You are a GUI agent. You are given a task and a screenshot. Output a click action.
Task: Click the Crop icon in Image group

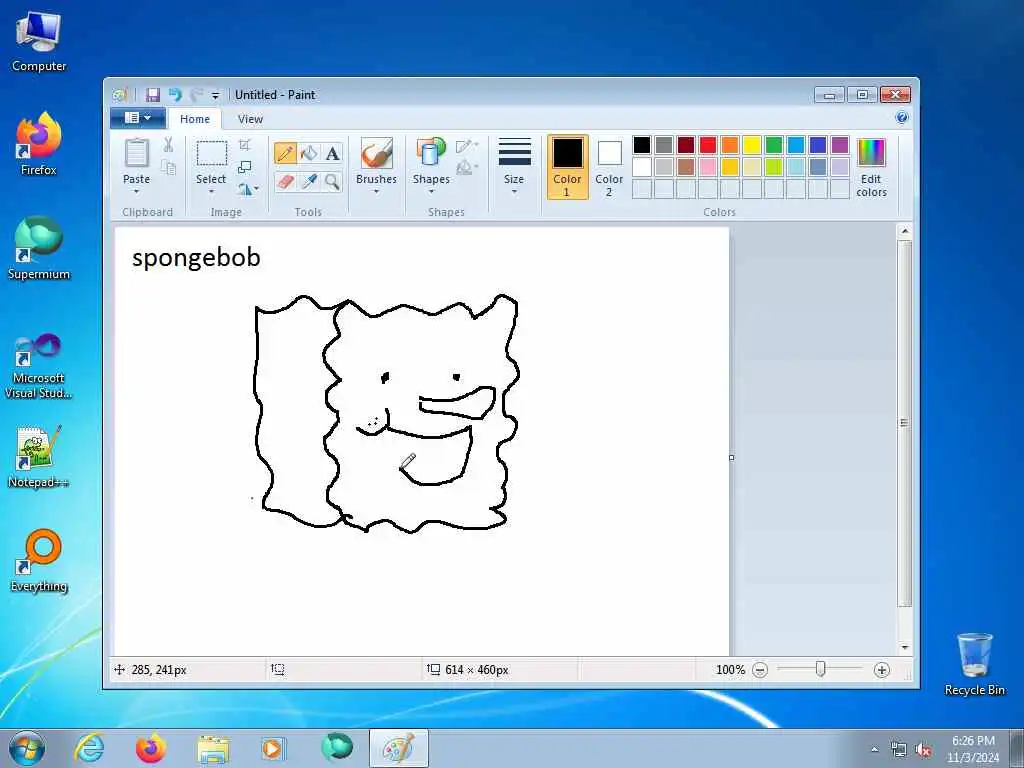click(245, 144)
